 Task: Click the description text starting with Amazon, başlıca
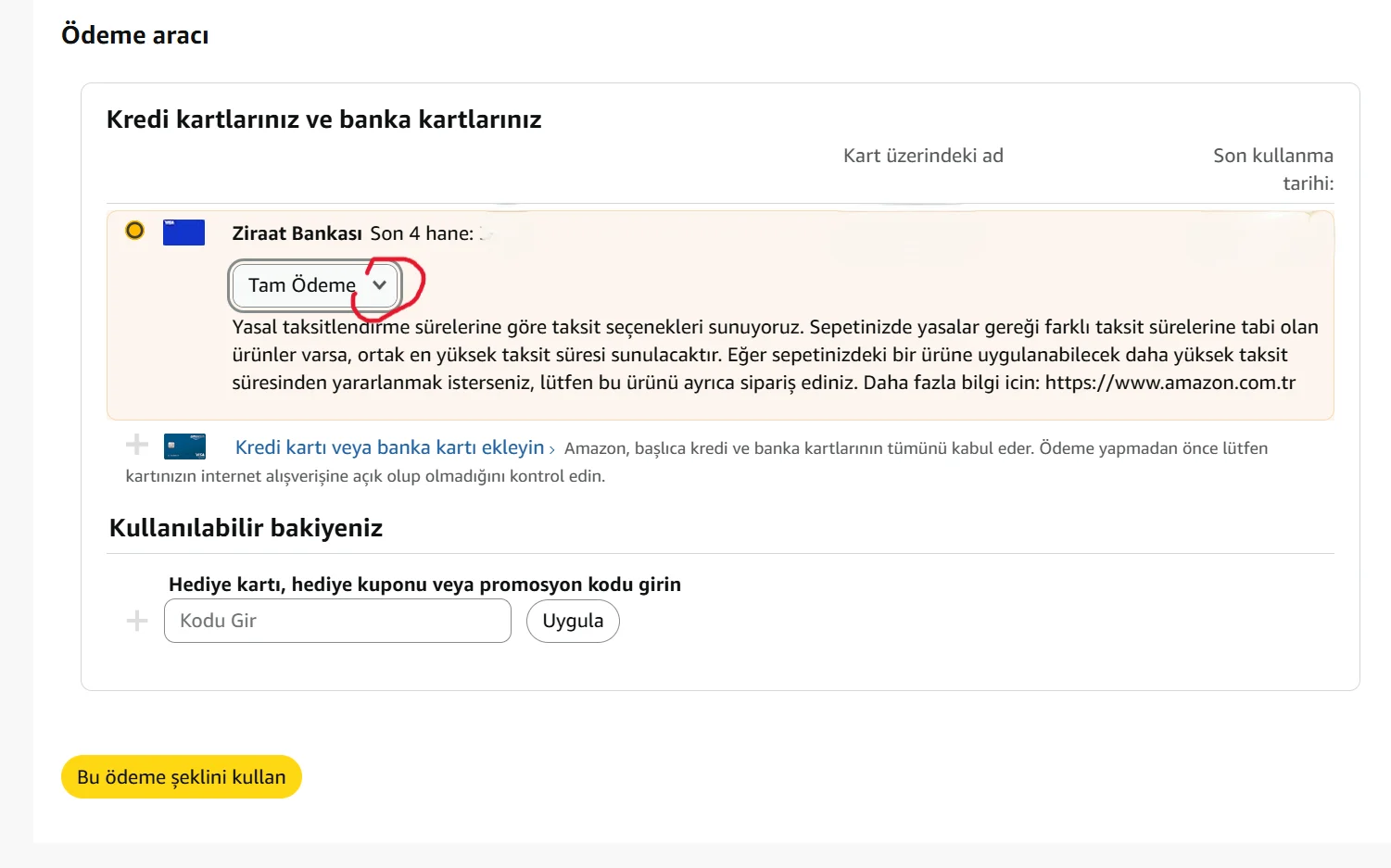[x=916, y=448]
